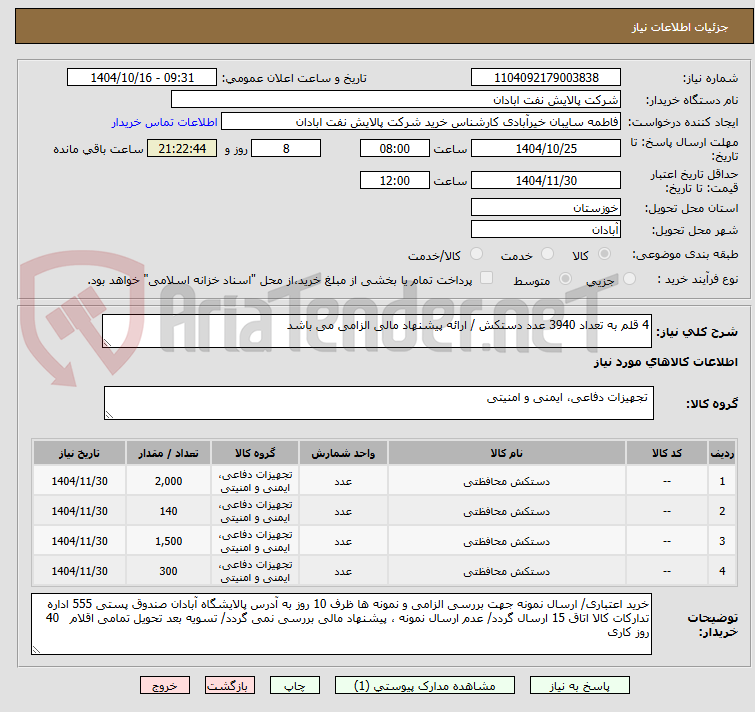Click the validity time field 12:00
Screen dimensions: 755x712
[395, 181]
